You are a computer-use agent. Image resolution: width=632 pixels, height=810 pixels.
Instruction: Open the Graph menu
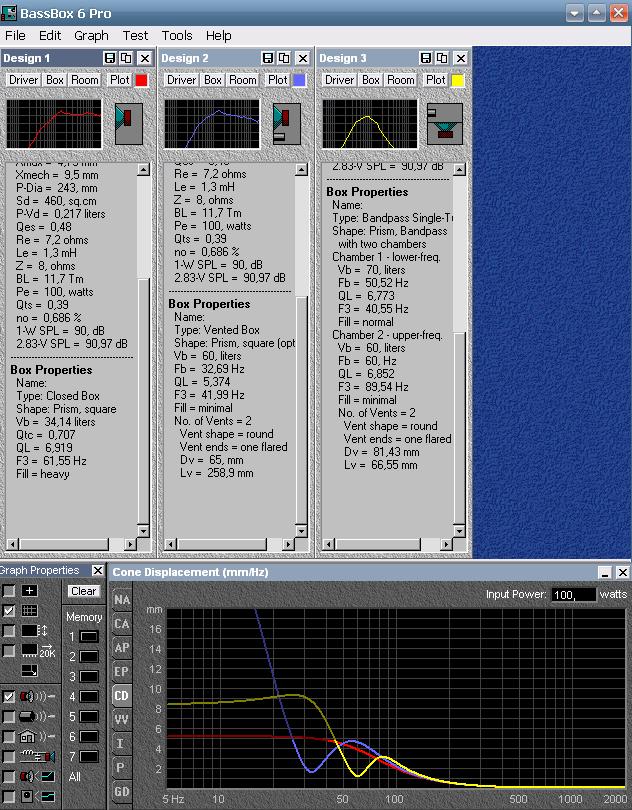point(91,35)
